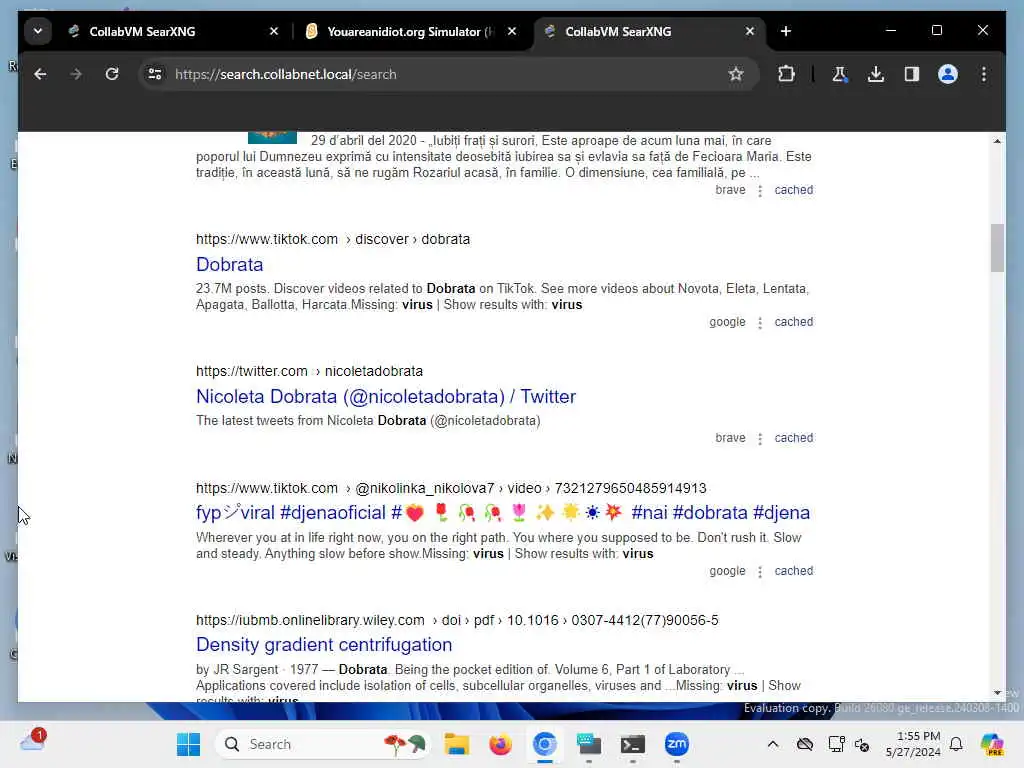
Task: Open Chrome Labs flask icon
Action: [x=840, y=74]
